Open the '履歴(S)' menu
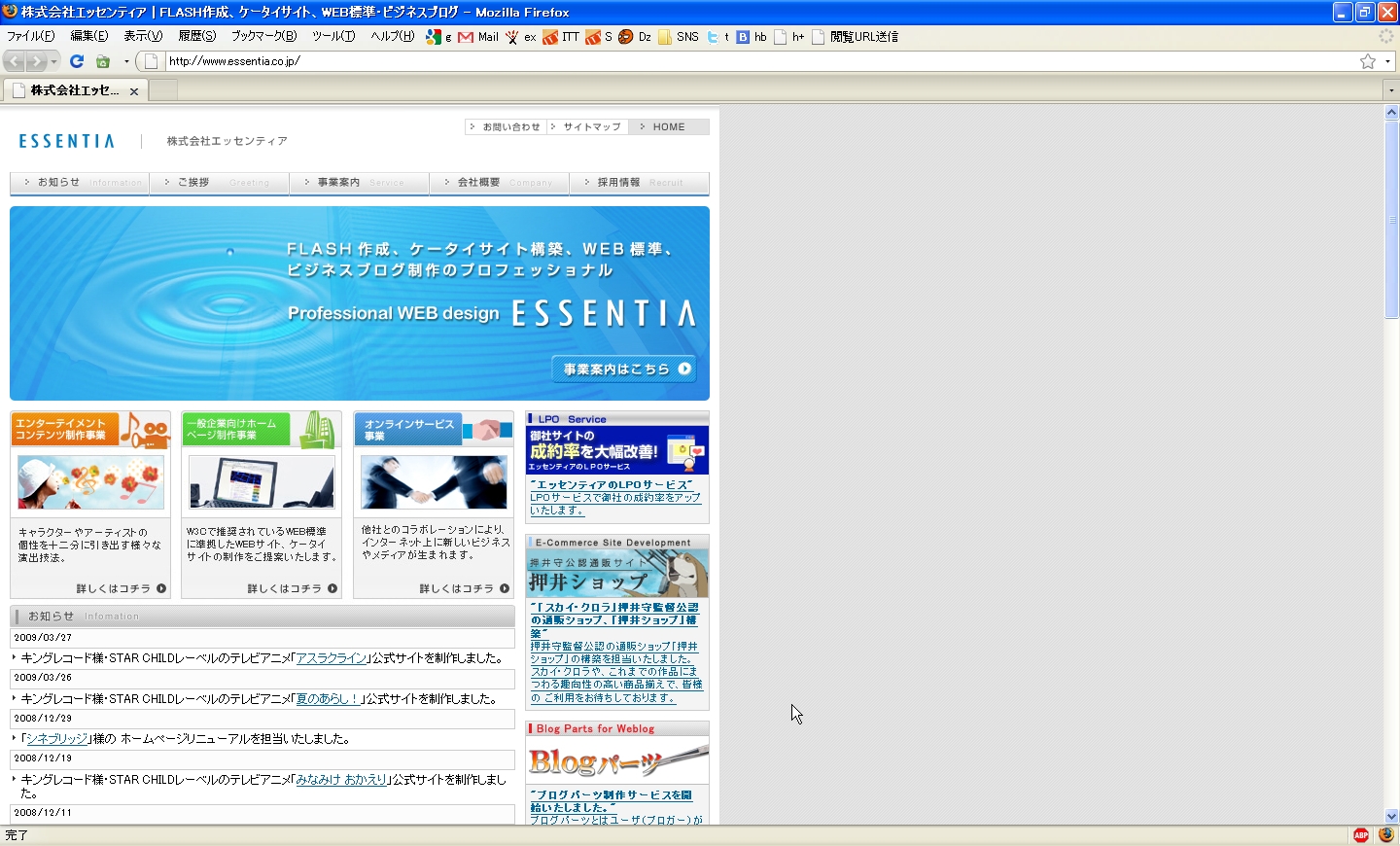 point(197,36)
